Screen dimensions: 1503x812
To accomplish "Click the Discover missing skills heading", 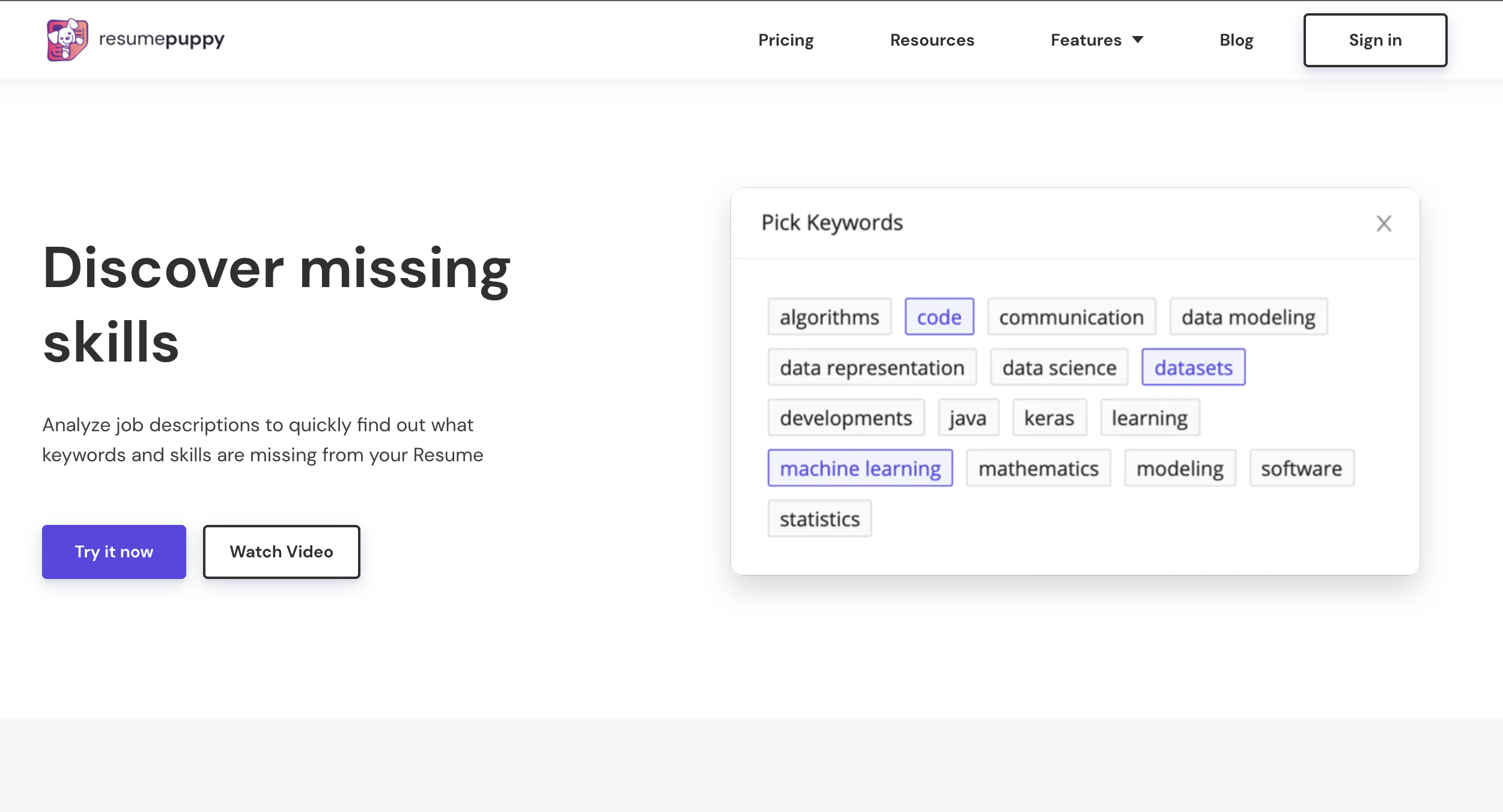I will point(276,304).
